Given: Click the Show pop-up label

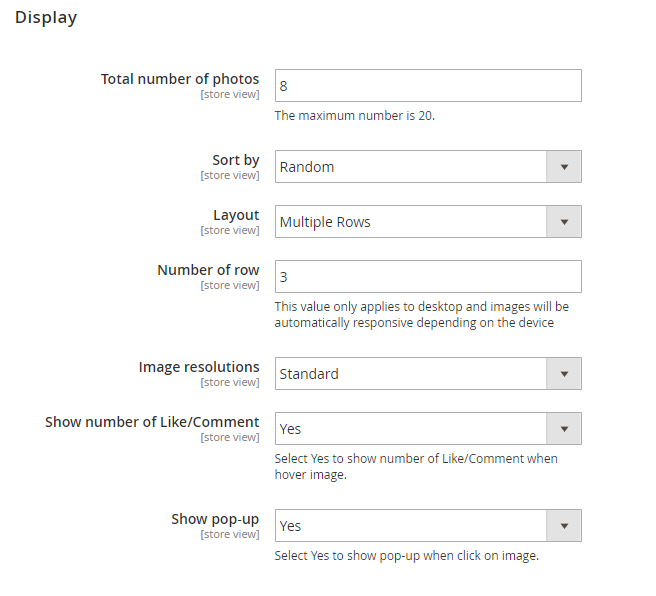Looking at the screenshot, I should click(x=215, y=519).
